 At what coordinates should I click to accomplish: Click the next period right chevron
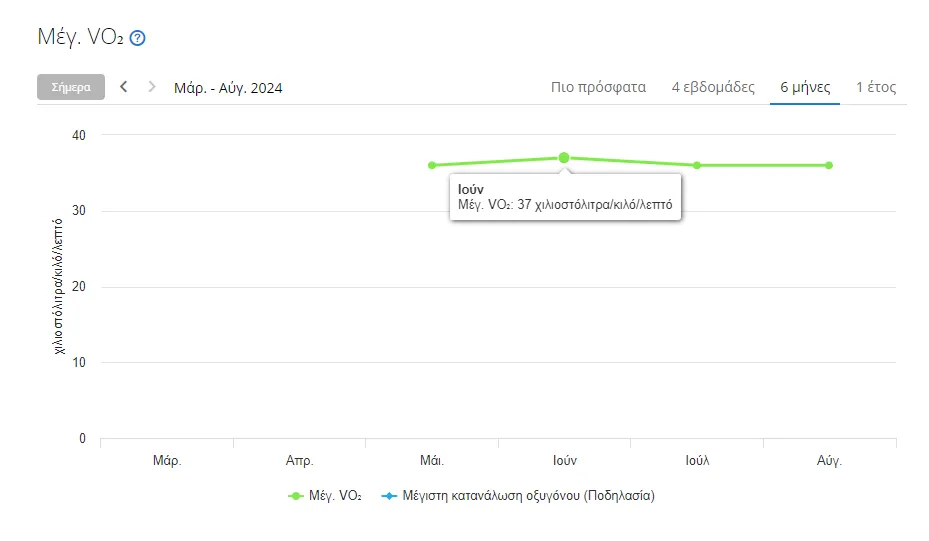click(152, 87)
